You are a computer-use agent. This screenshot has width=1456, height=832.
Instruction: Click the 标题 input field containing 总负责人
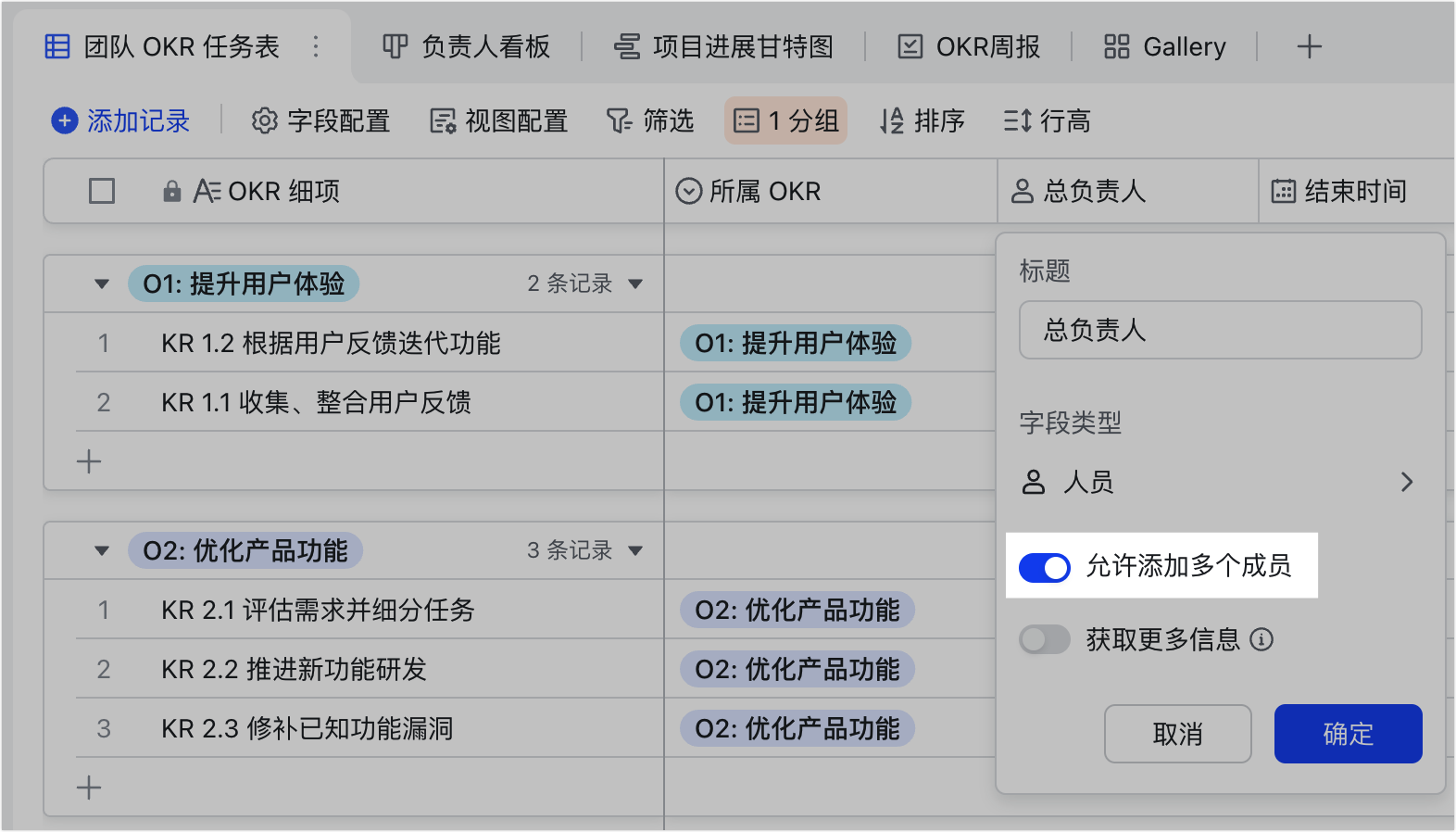tap(1220, 330)
